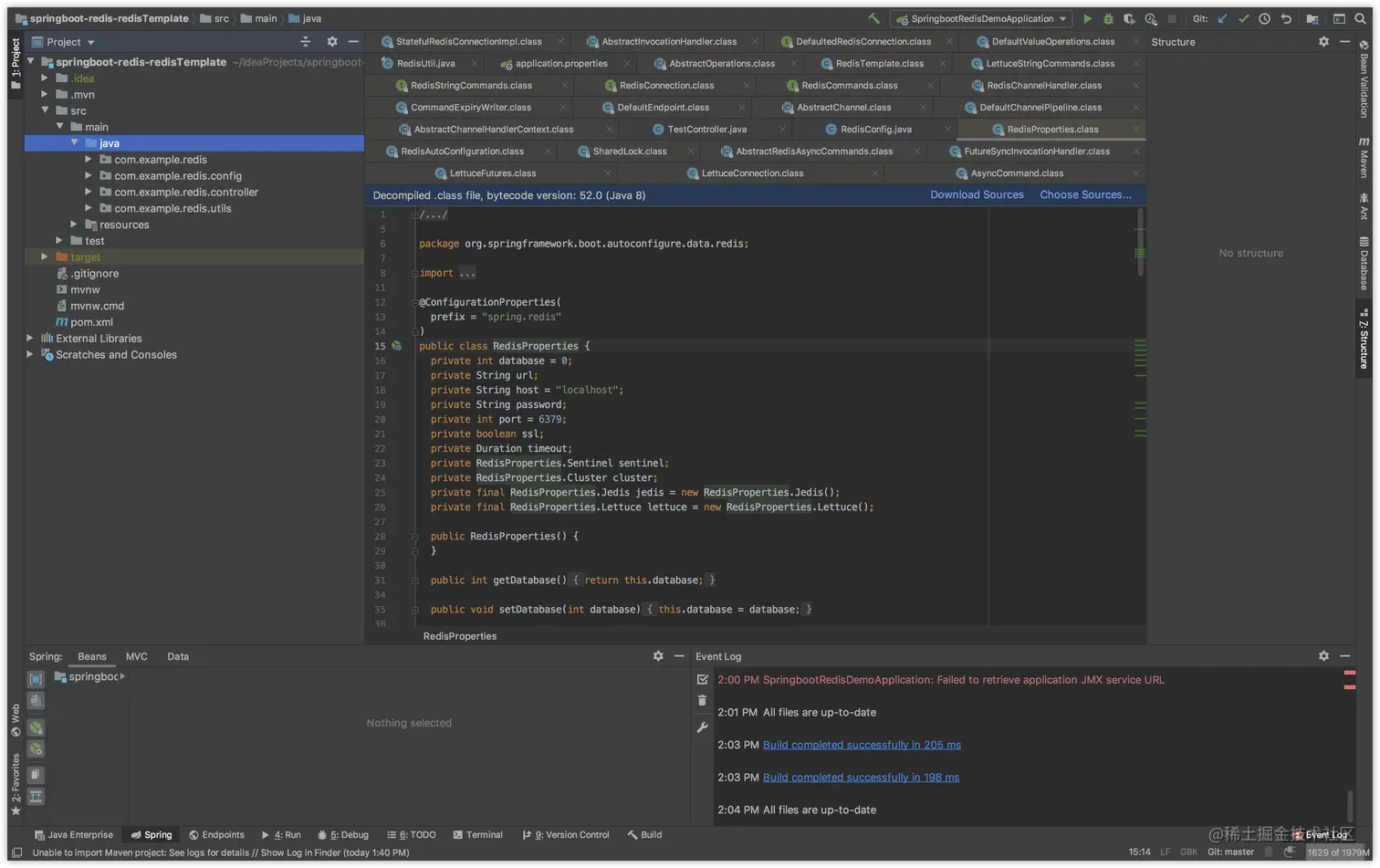1380x868 pixels.
Task: Search everywhere with the magnifier icon
Action: (1361, 18)
